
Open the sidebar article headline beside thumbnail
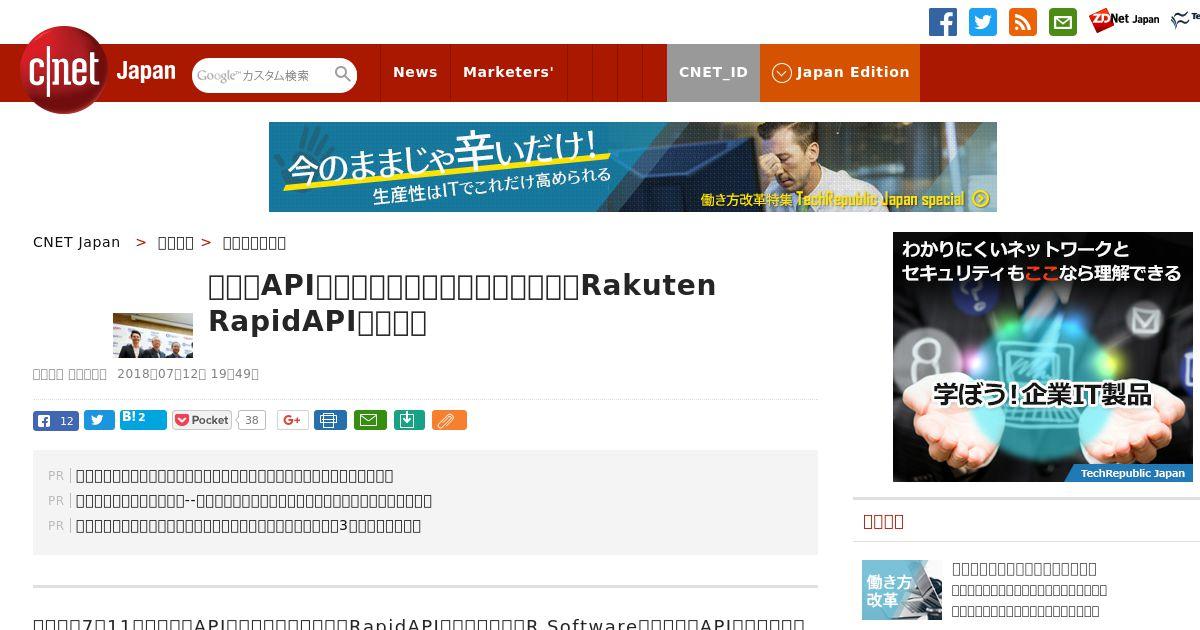point(1024,569)
